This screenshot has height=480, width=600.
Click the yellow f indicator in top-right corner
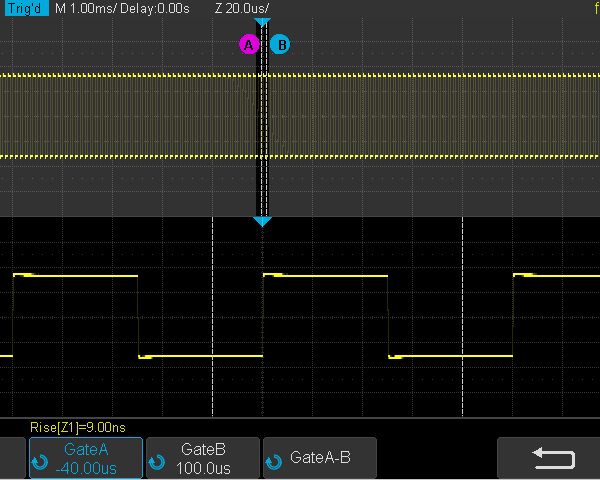pos(594,8)
